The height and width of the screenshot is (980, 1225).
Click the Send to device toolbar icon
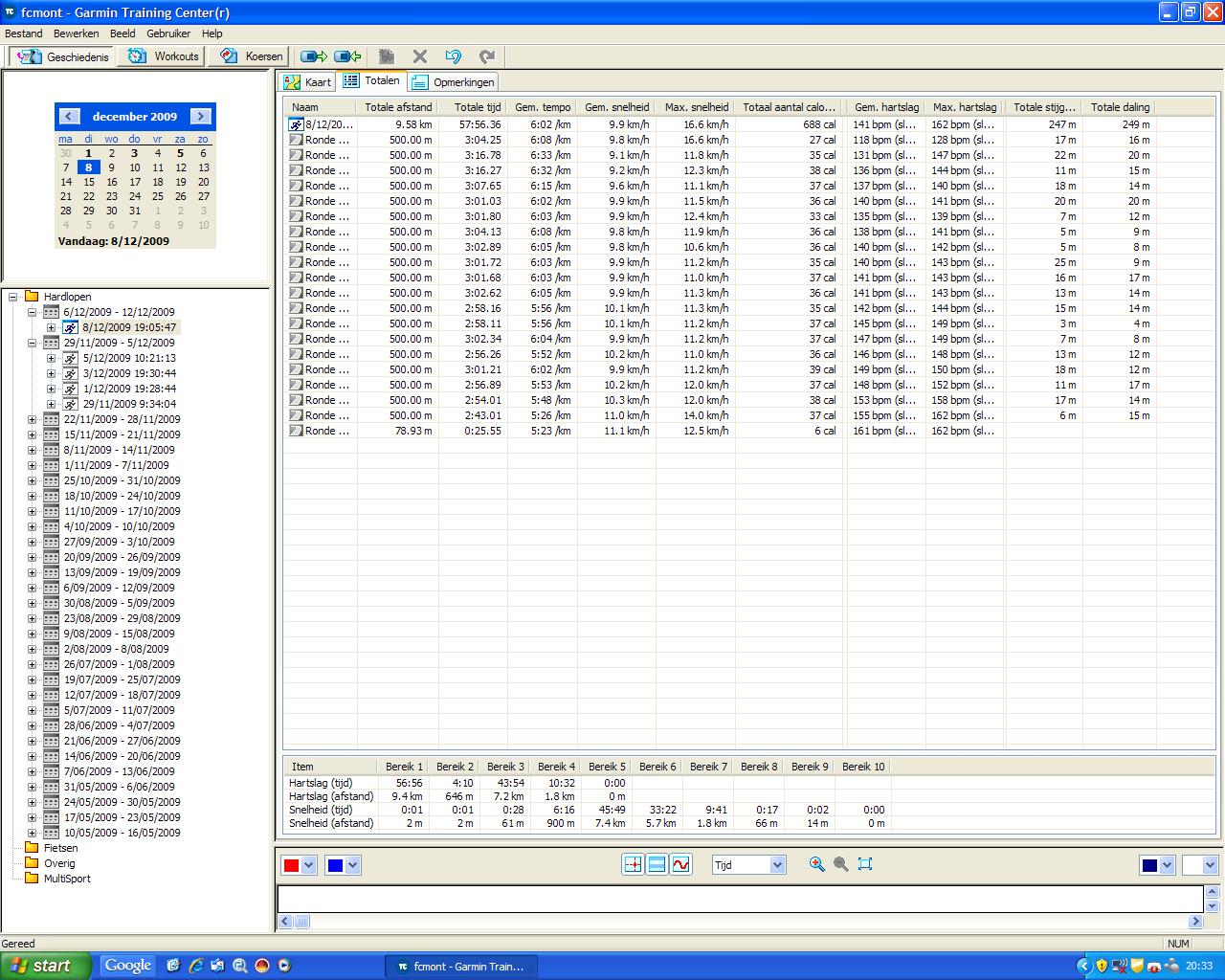point(314,56)
